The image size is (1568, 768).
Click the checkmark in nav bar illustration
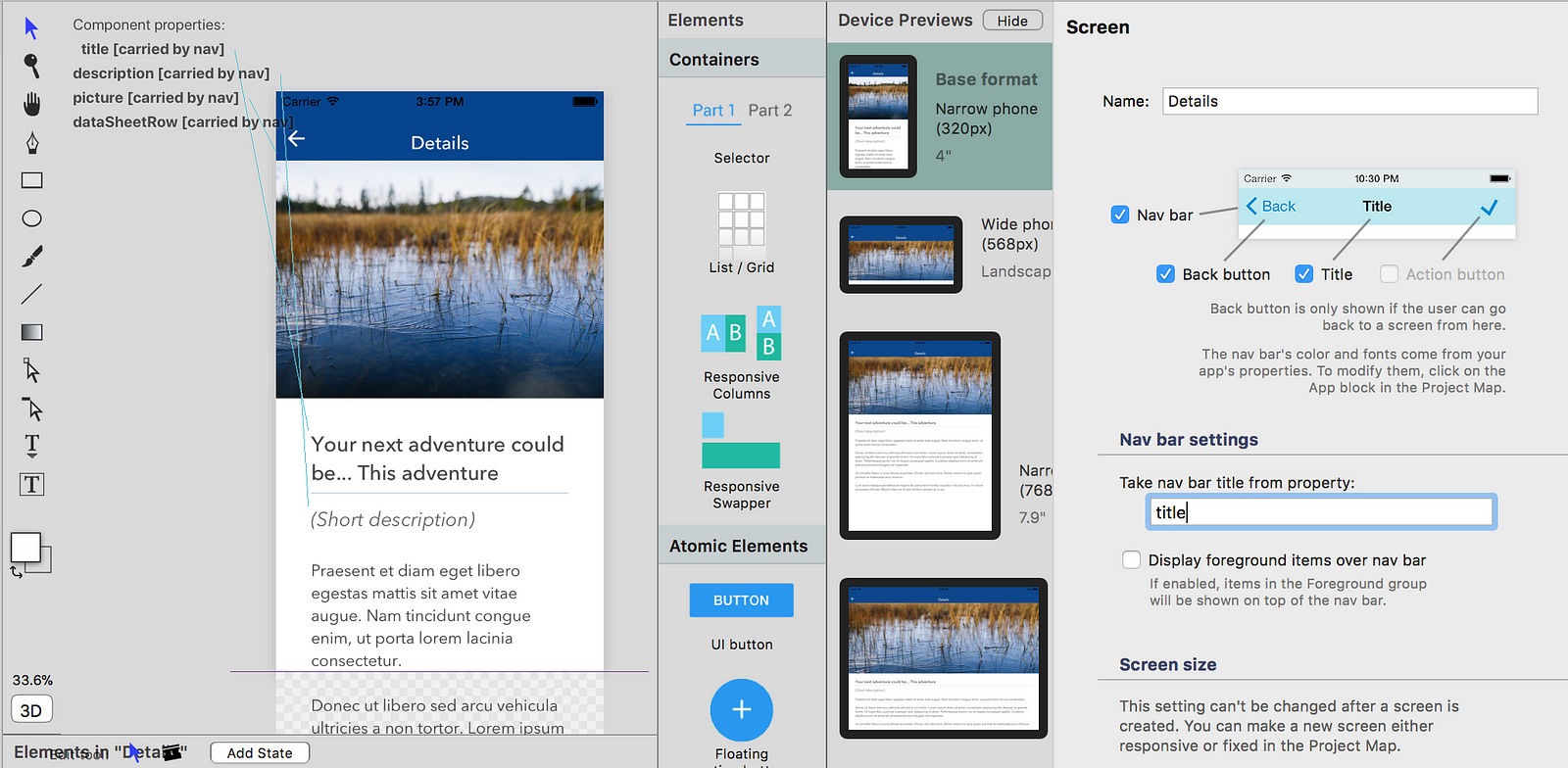1490,207
